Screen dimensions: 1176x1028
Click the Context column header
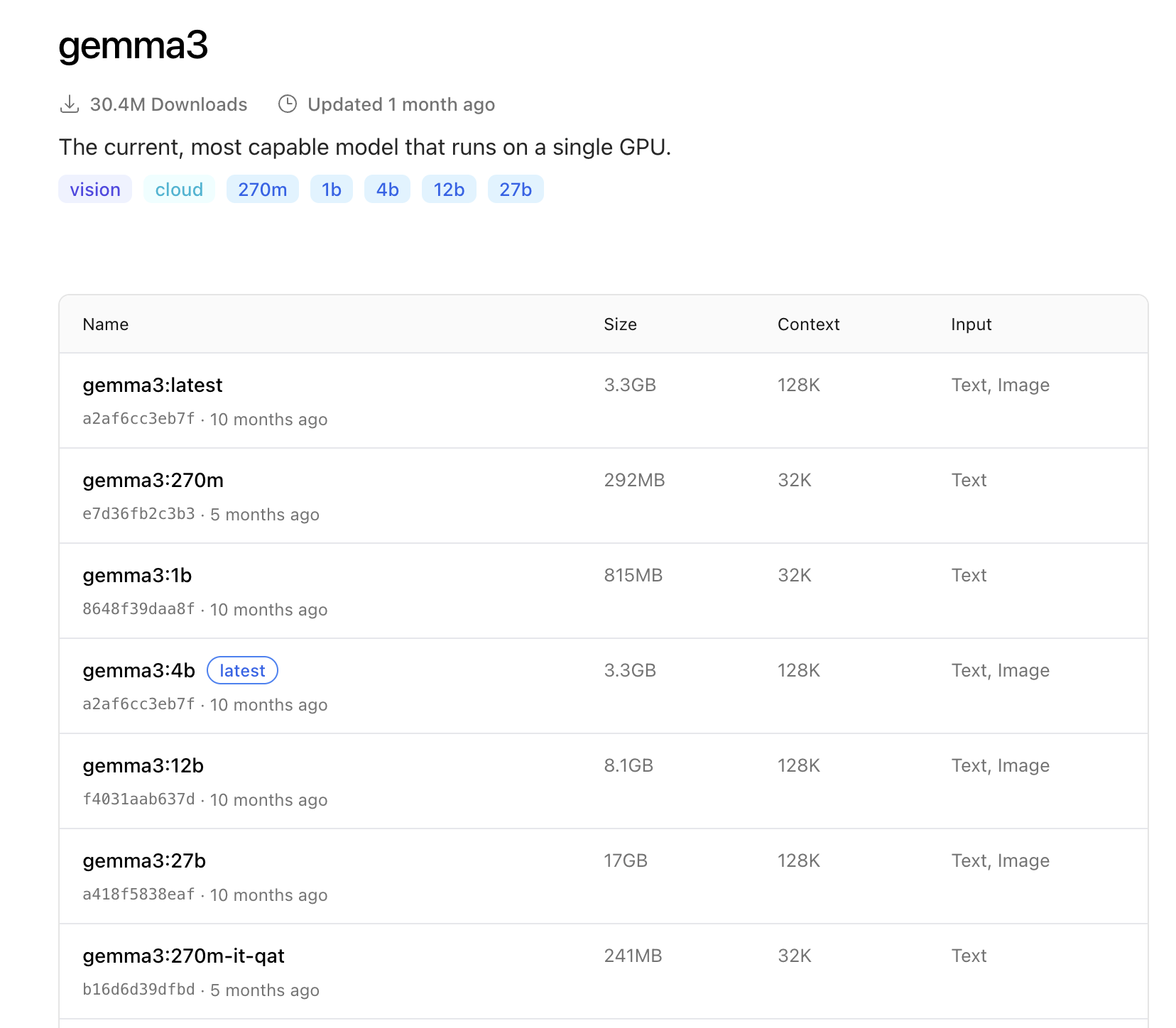click(x=808, y=324)
